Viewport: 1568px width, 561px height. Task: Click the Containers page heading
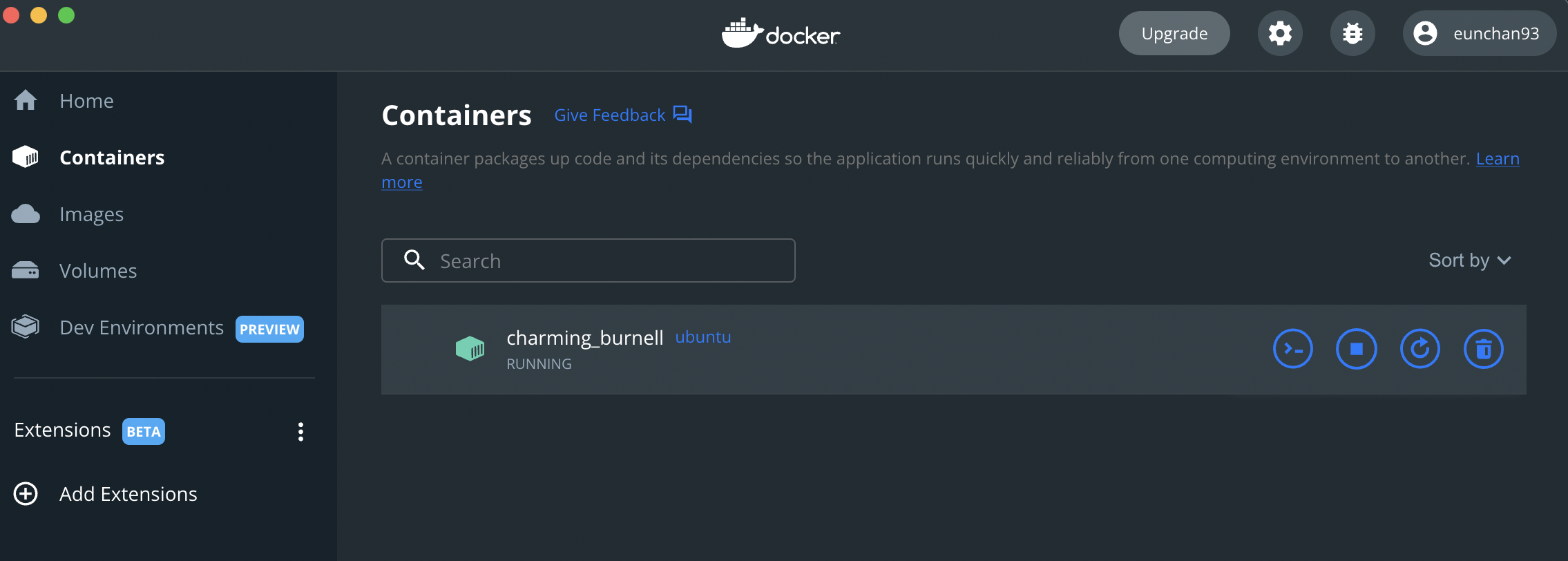(457, 115)
